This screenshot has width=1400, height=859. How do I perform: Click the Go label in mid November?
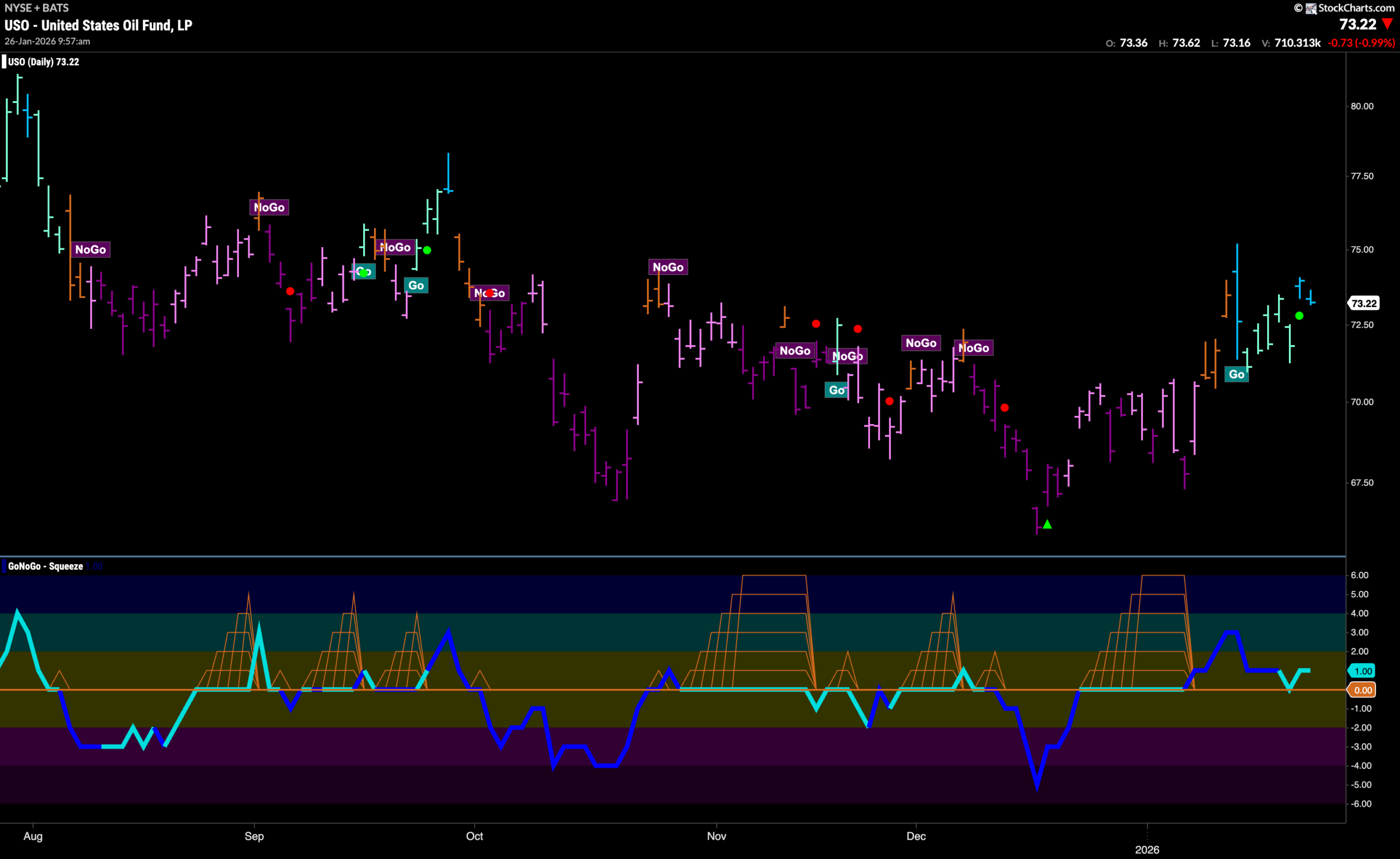point(836,390)
